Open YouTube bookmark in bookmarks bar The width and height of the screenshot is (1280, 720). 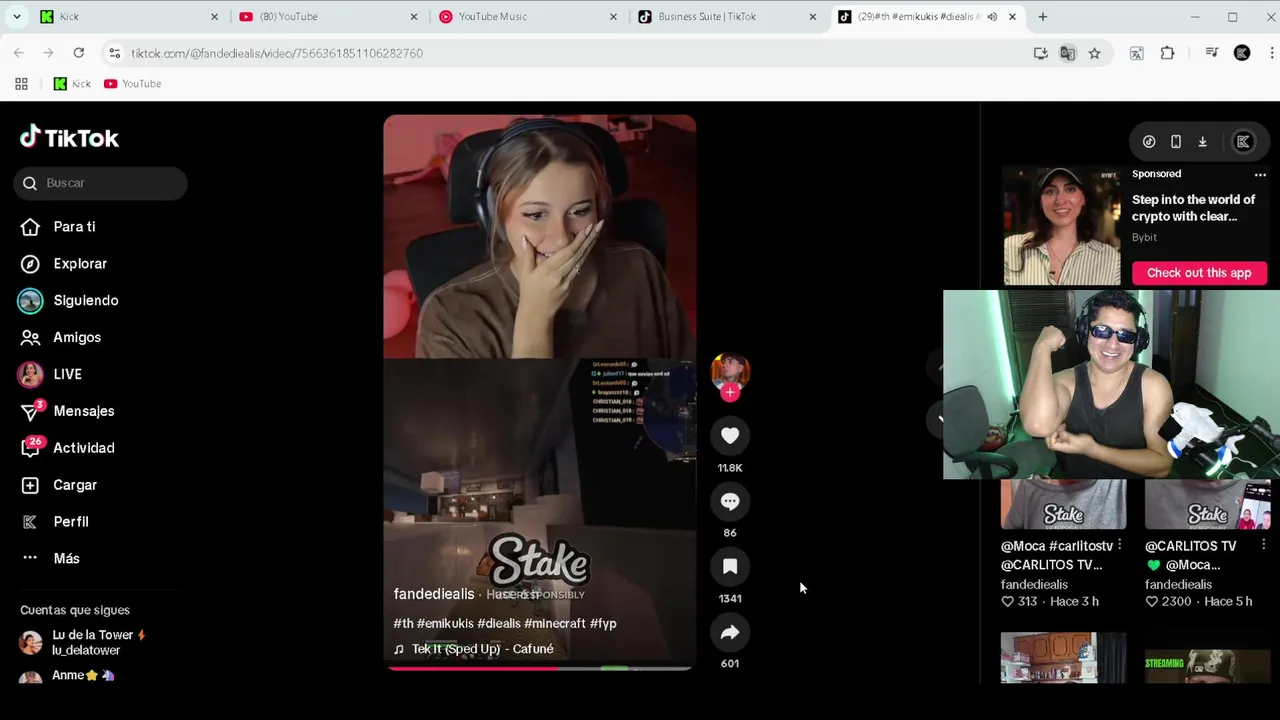(x=133, y=84)
